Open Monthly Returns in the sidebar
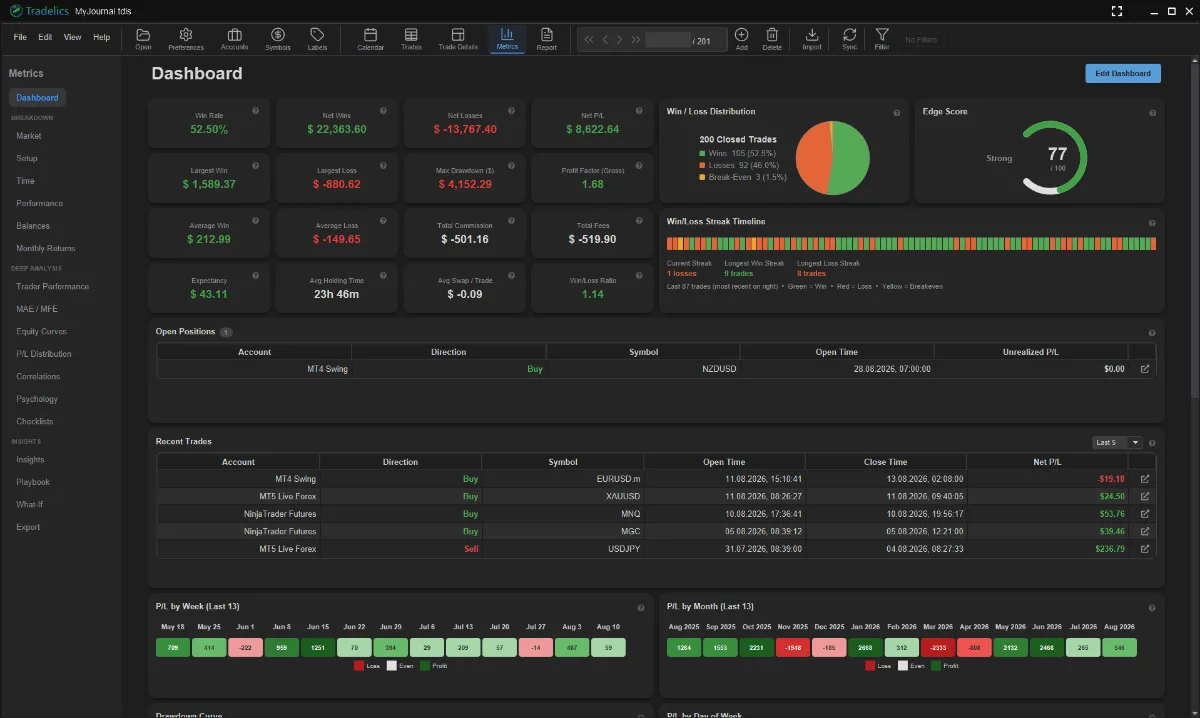The width and height of the screenshot is (1200, 718). tap(45, 248)
